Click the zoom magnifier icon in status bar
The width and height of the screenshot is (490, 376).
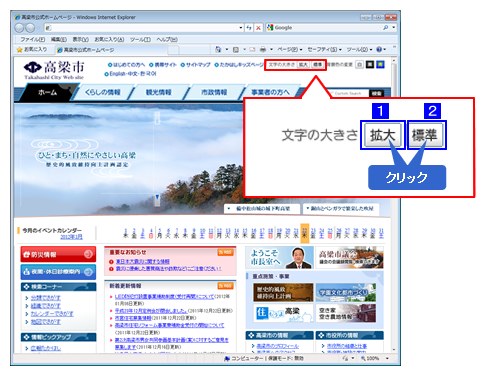363,358
